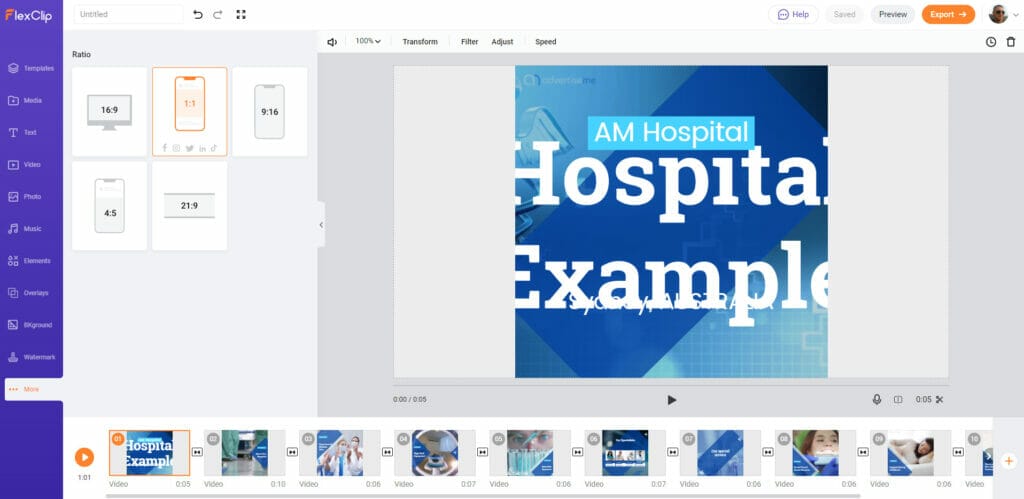Select storyboard clip 05 thumbnail
This screenshot has height=499, width=1024.
pos(530,453)
